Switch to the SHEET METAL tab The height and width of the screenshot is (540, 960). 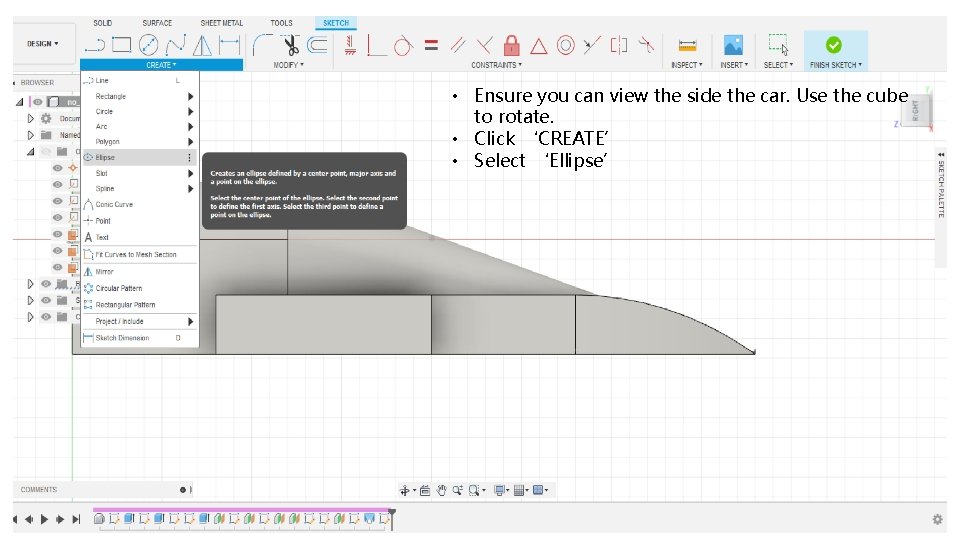(222, 23)
